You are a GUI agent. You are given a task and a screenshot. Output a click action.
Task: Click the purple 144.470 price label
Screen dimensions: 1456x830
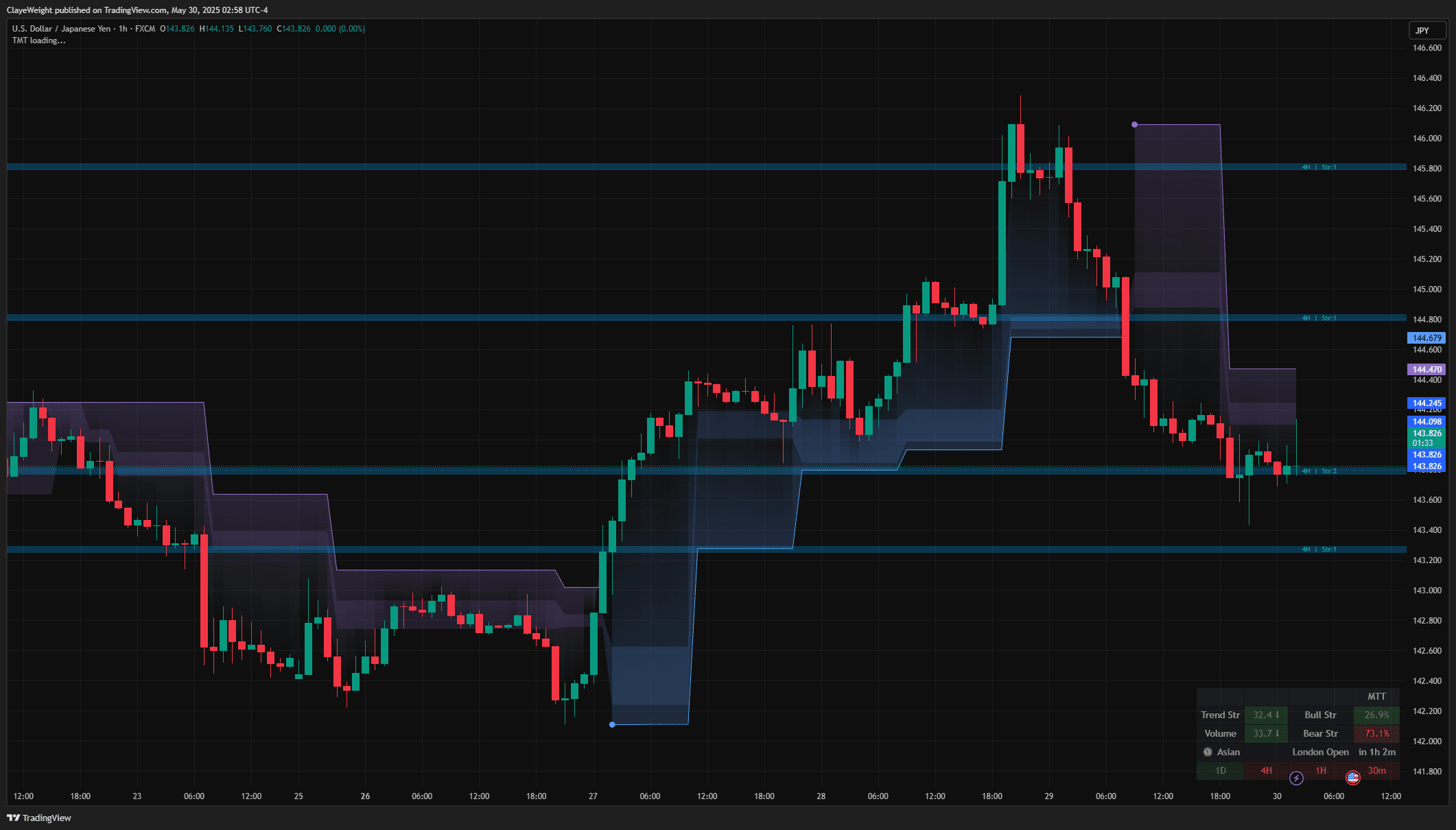[1426, 369]
